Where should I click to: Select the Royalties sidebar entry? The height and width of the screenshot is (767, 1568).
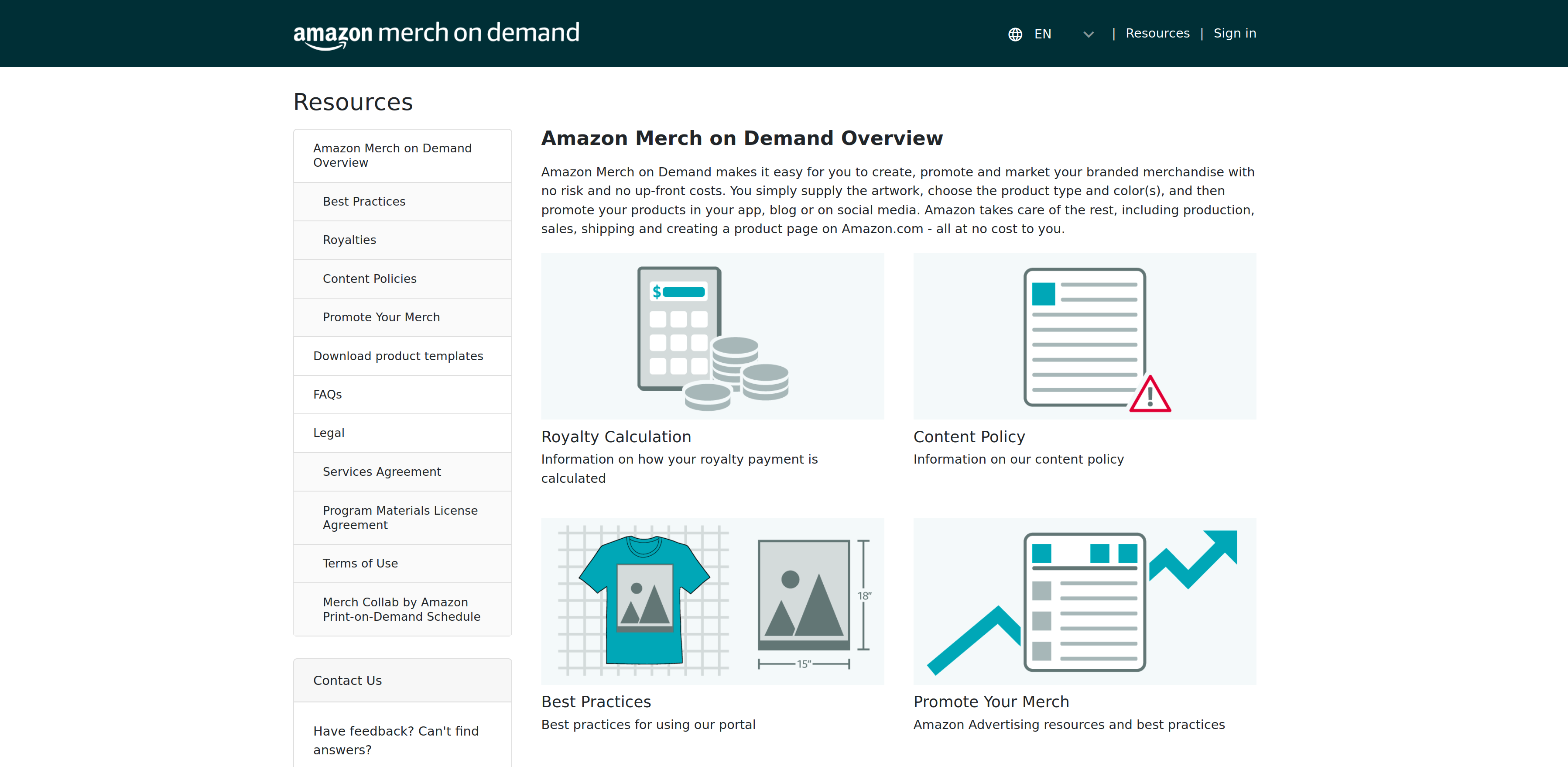click(x=349, y=240)
